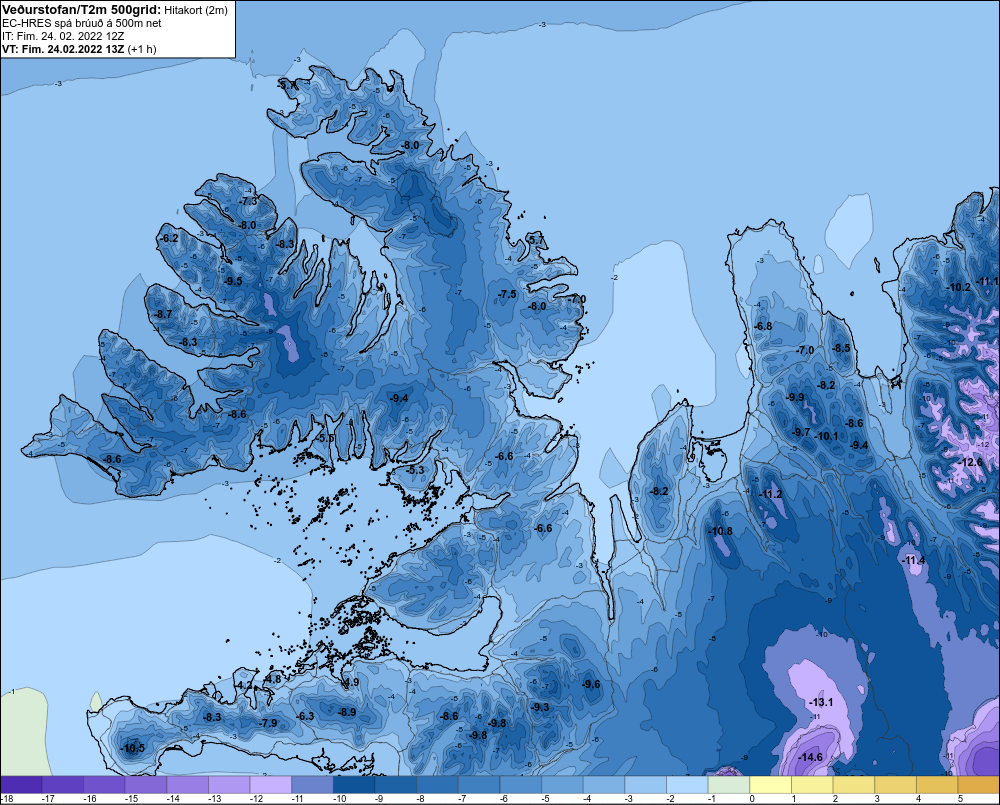This screenshot has width=1000, height=805.
Task: Click the 0 tick label on legend
Action: coord(752,799)
